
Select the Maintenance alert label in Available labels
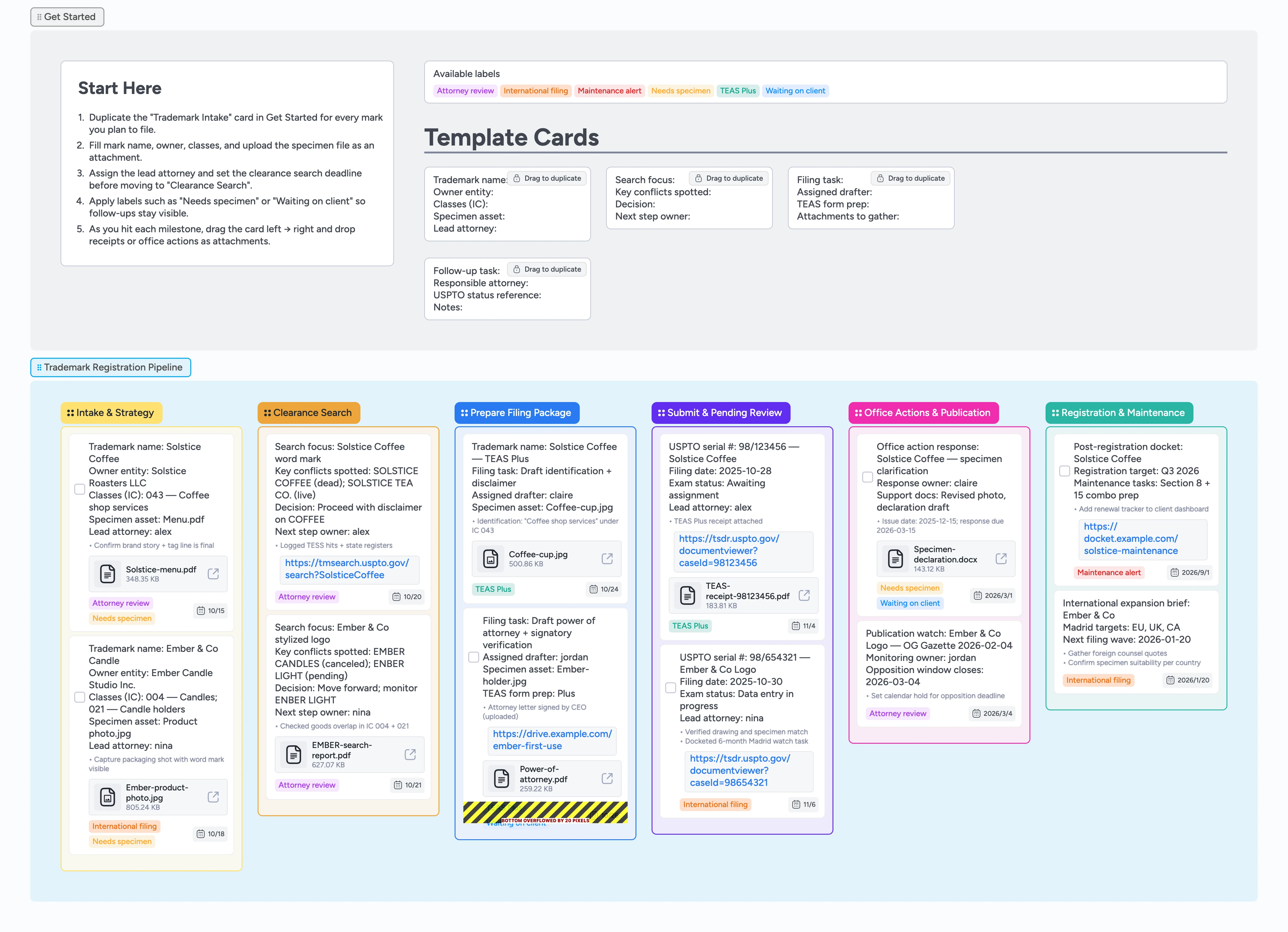click(x=609, y=91)
